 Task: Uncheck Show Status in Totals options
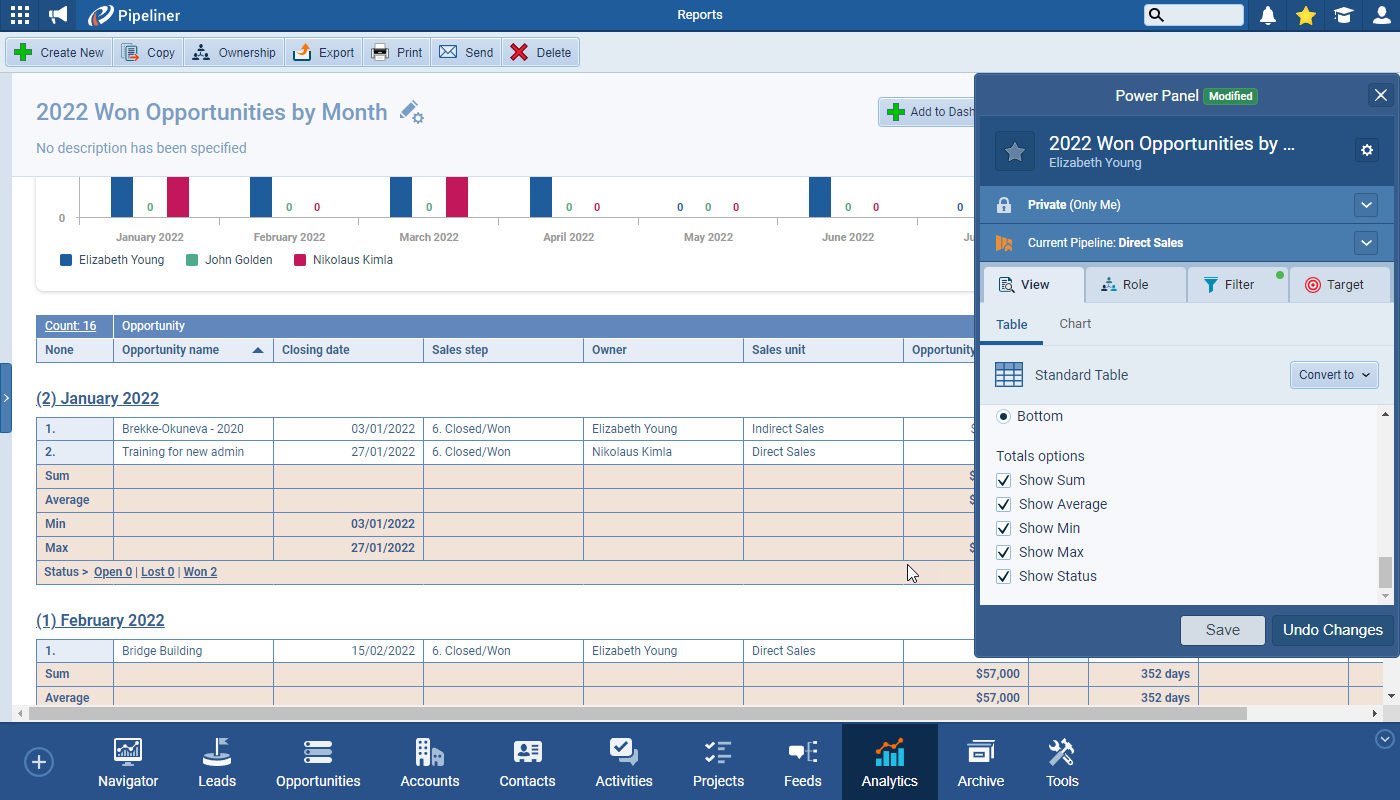pyautogui.click(x=1003, y=576)
